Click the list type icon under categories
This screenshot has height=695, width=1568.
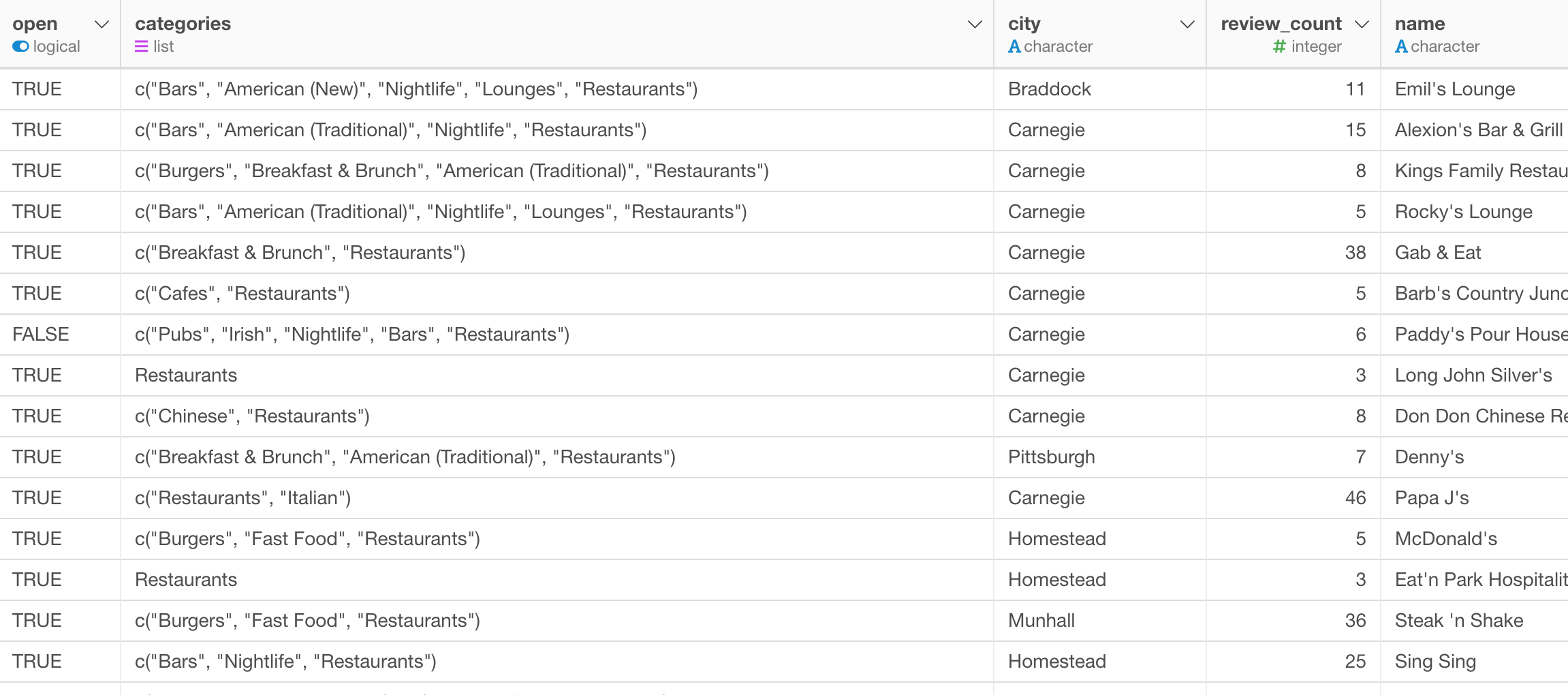coord(141,46)
